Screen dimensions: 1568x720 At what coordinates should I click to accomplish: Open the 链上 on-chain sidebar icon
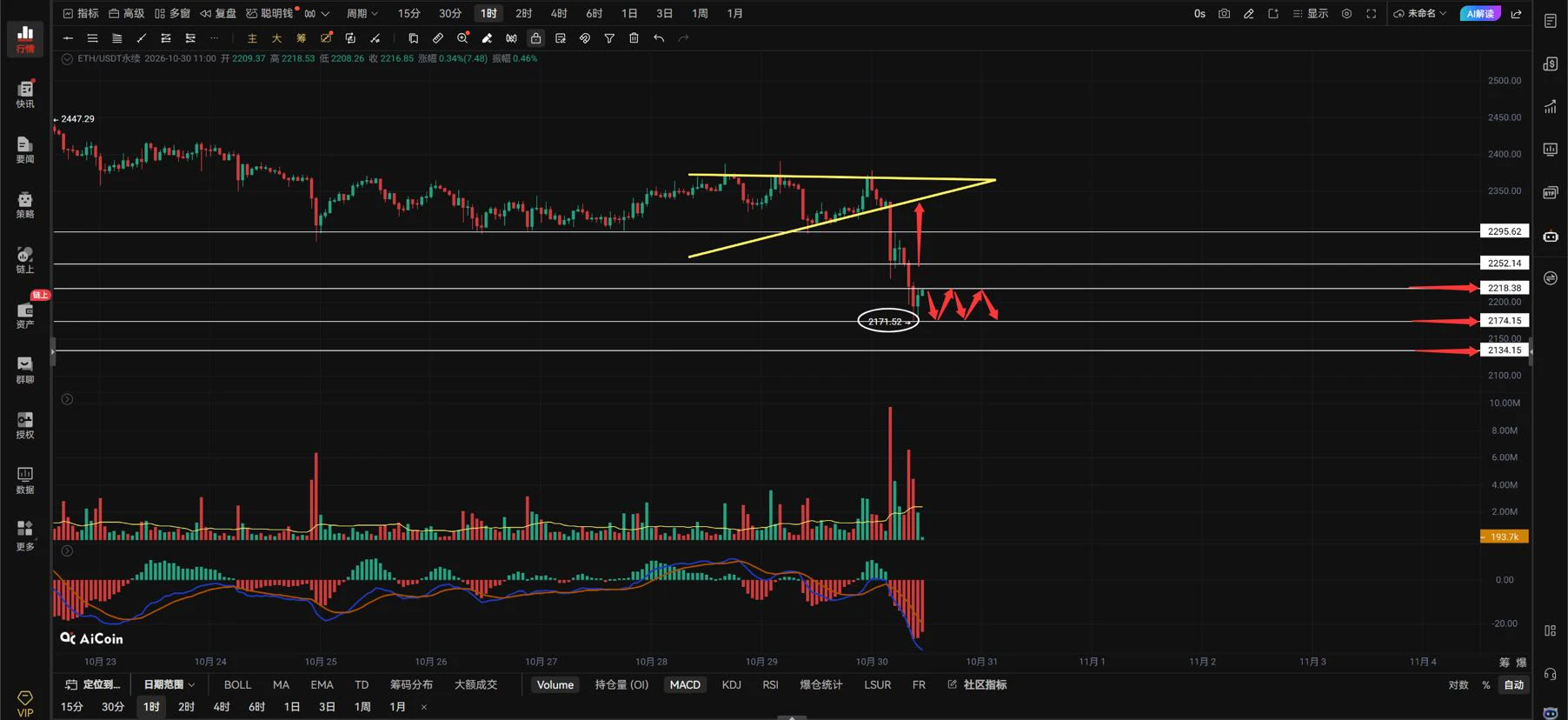pos(25,260)
